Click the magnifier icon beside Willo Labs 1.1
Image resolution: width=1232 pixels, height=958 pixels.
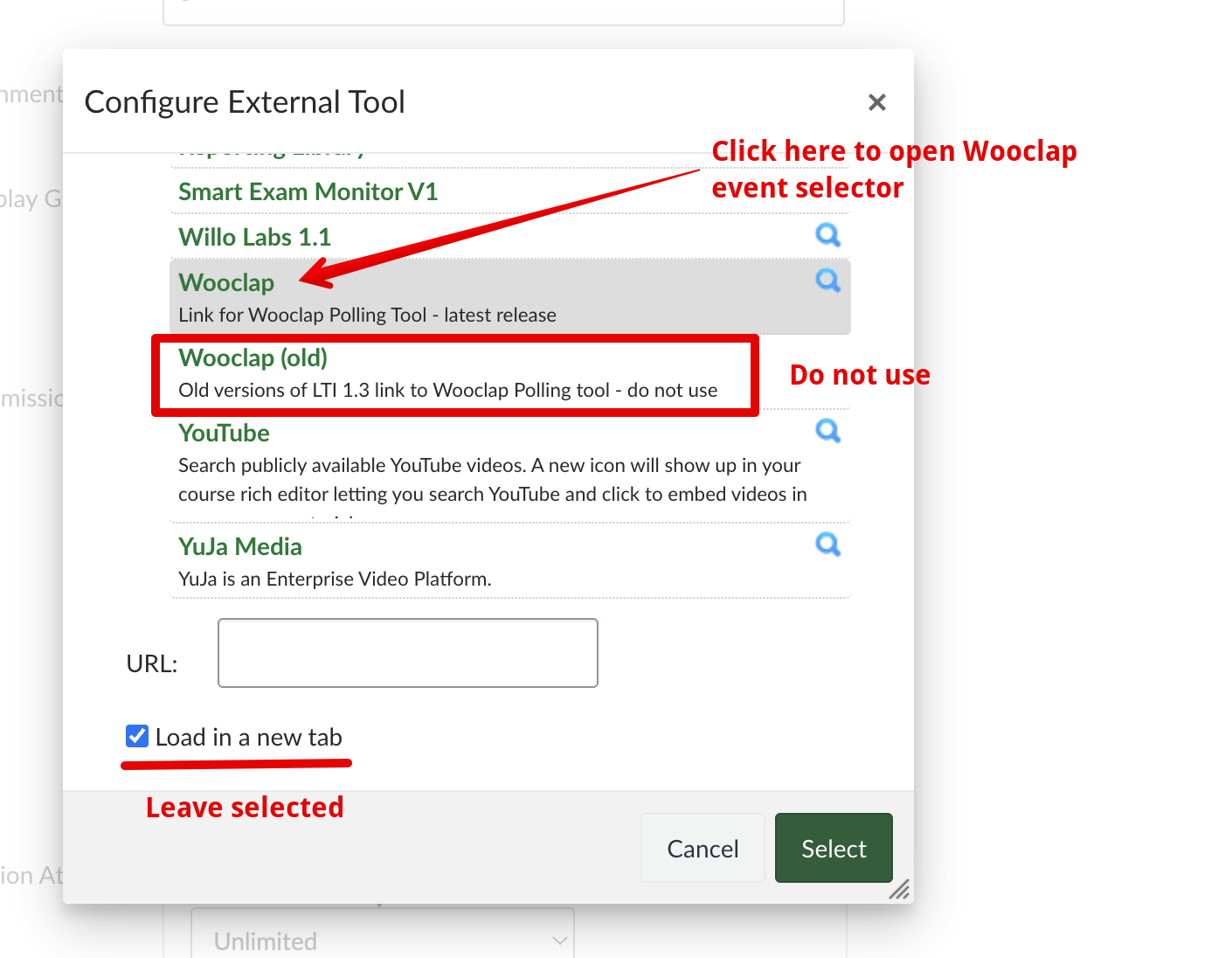click(x=827, y=235)
